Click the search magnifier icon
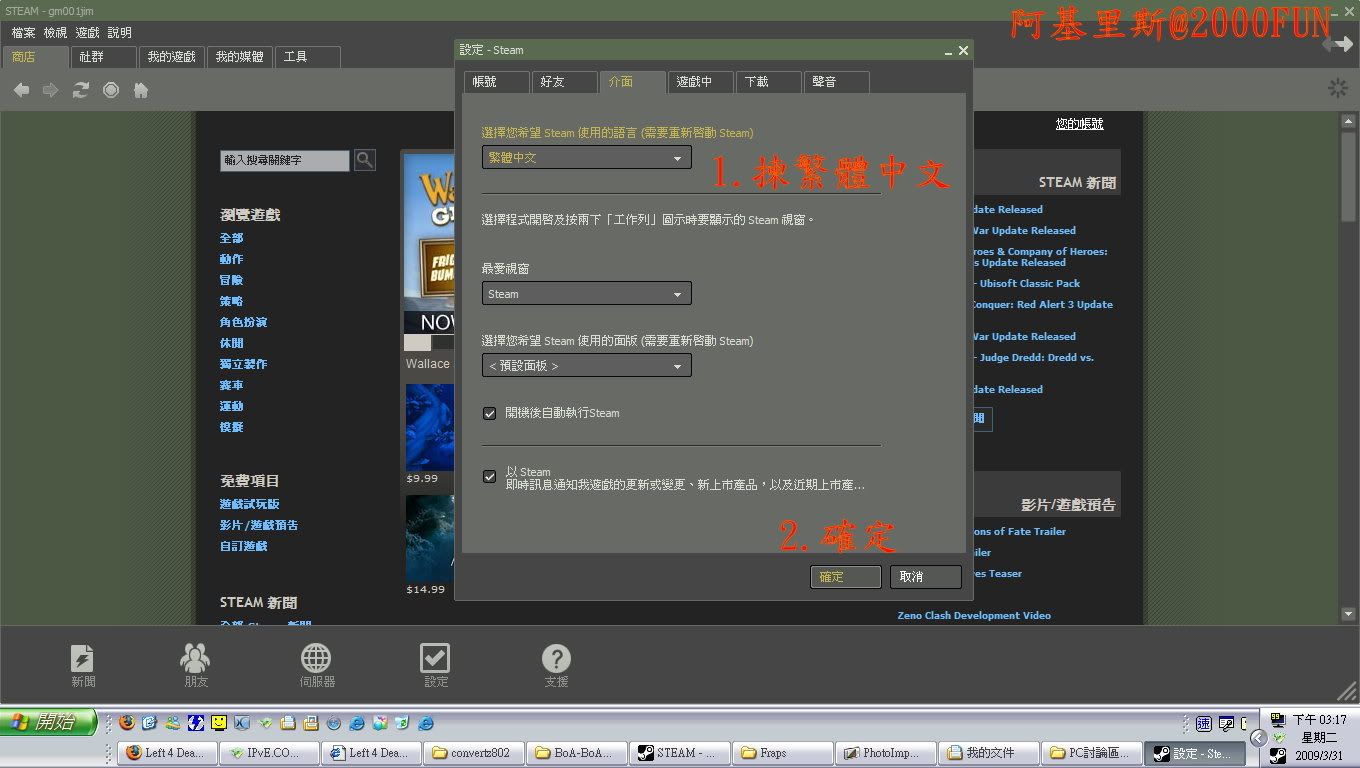 [364, 159]
